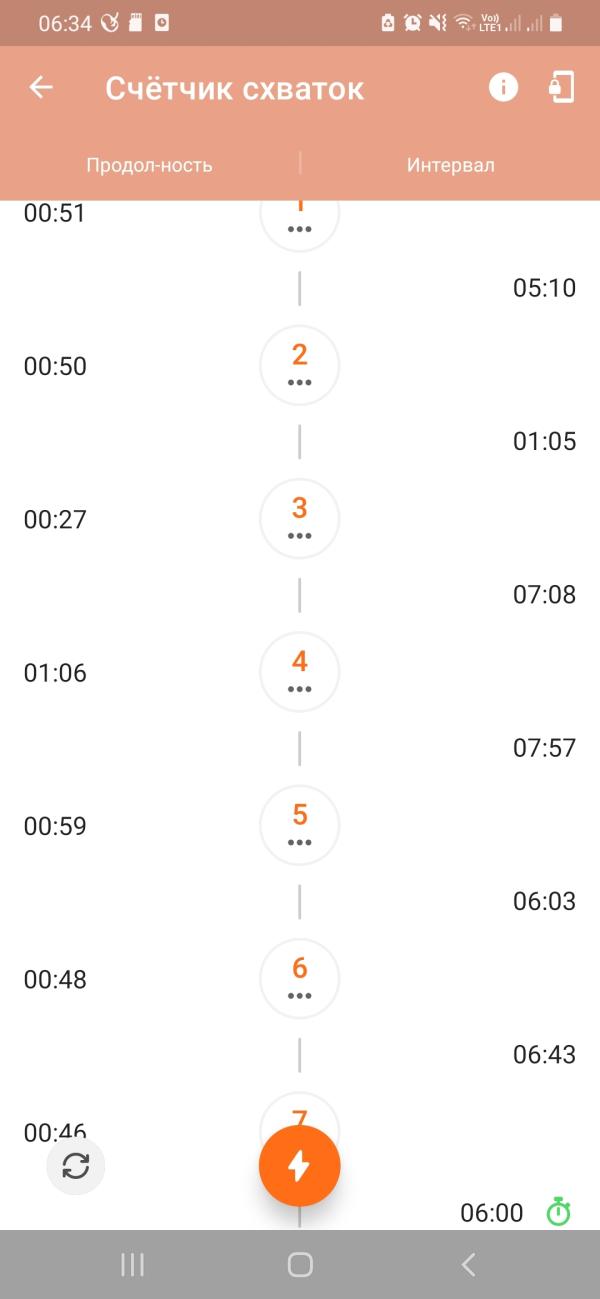Tap the interval 07:57 value

tap(545, 748)
